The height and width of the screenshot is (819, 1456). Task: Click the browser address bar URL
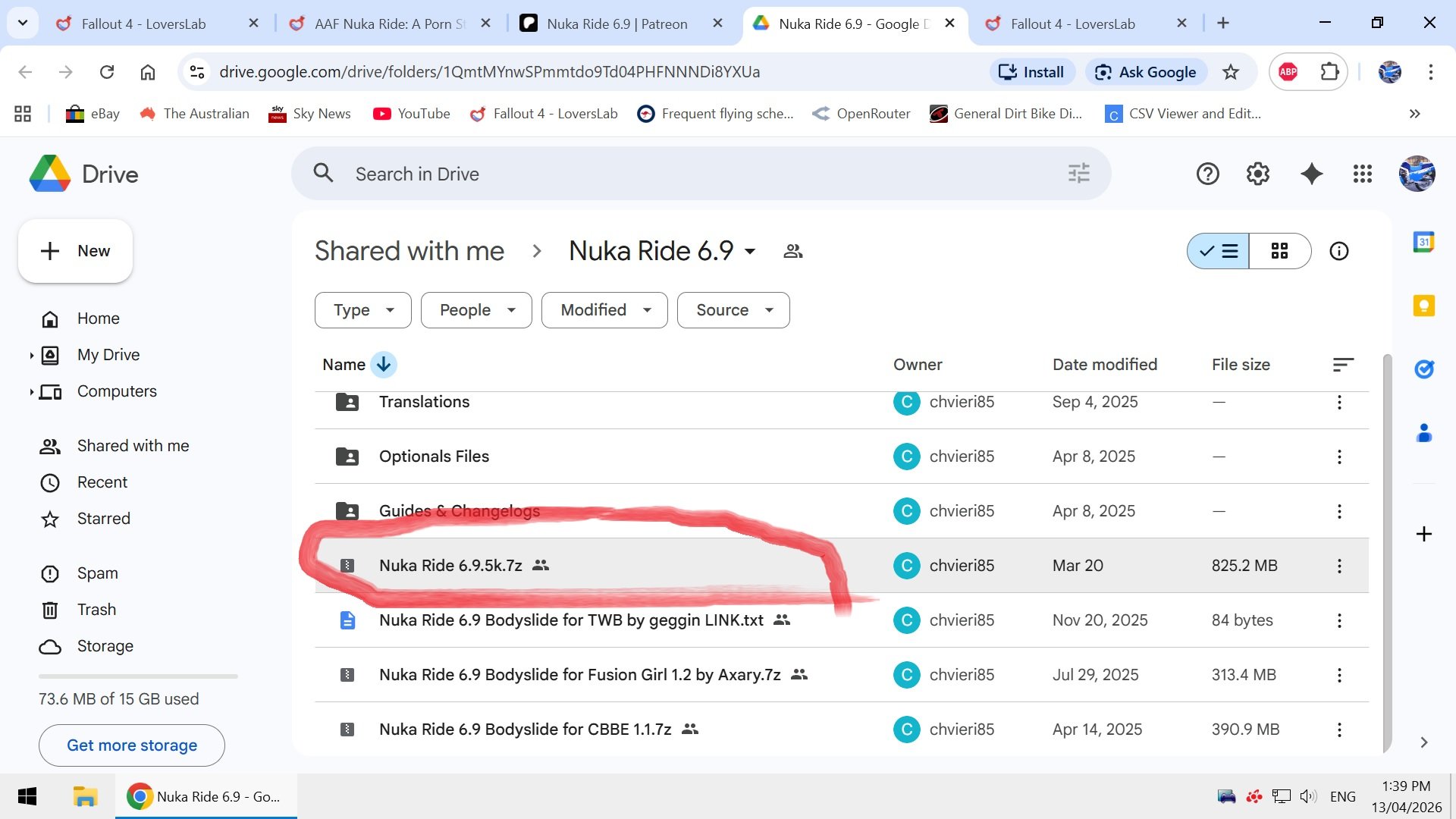[x=490, y=72]
